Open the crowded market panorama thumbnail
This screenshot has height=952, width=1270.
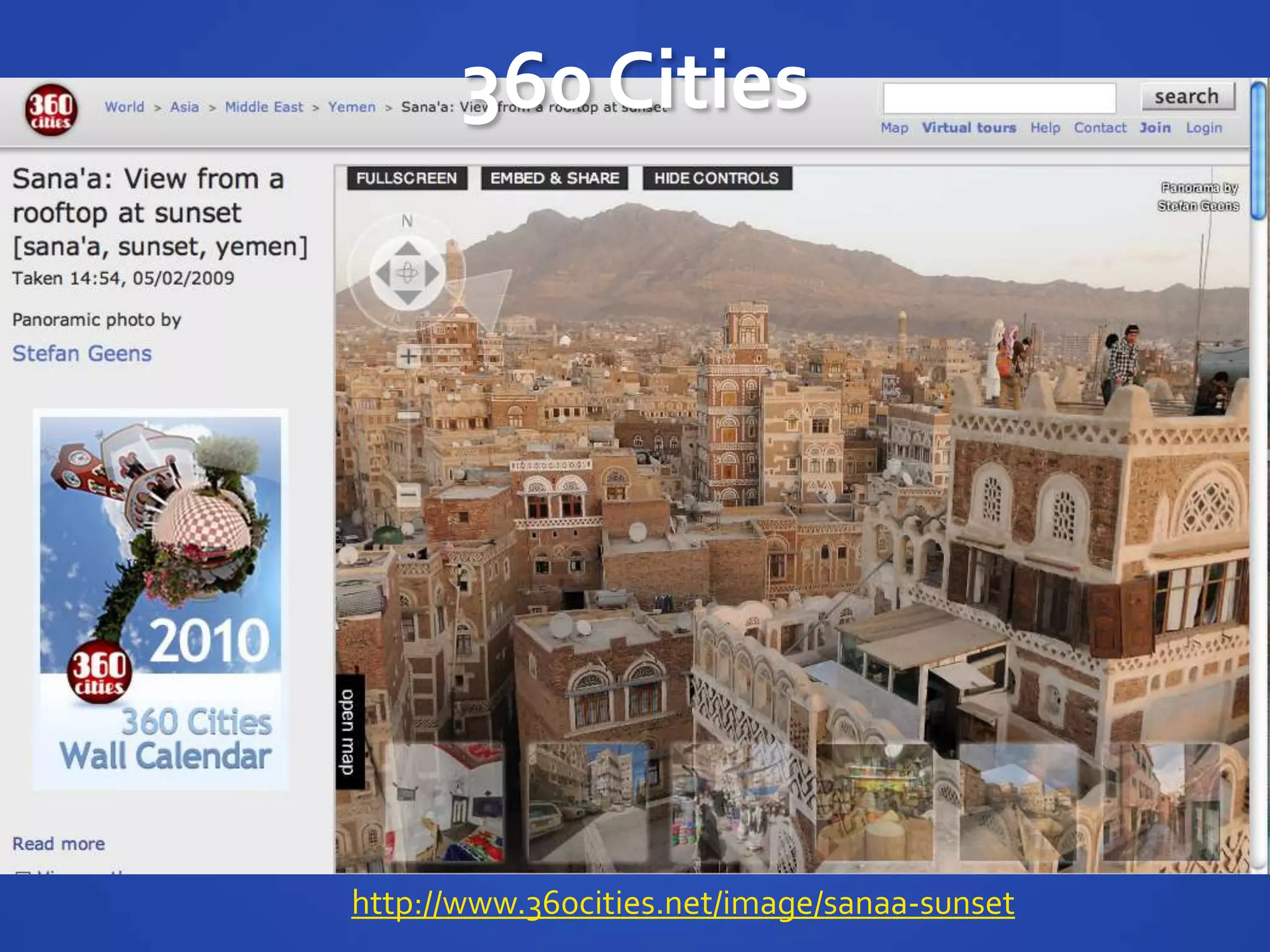pyautogui.click(x=732, y=803)
